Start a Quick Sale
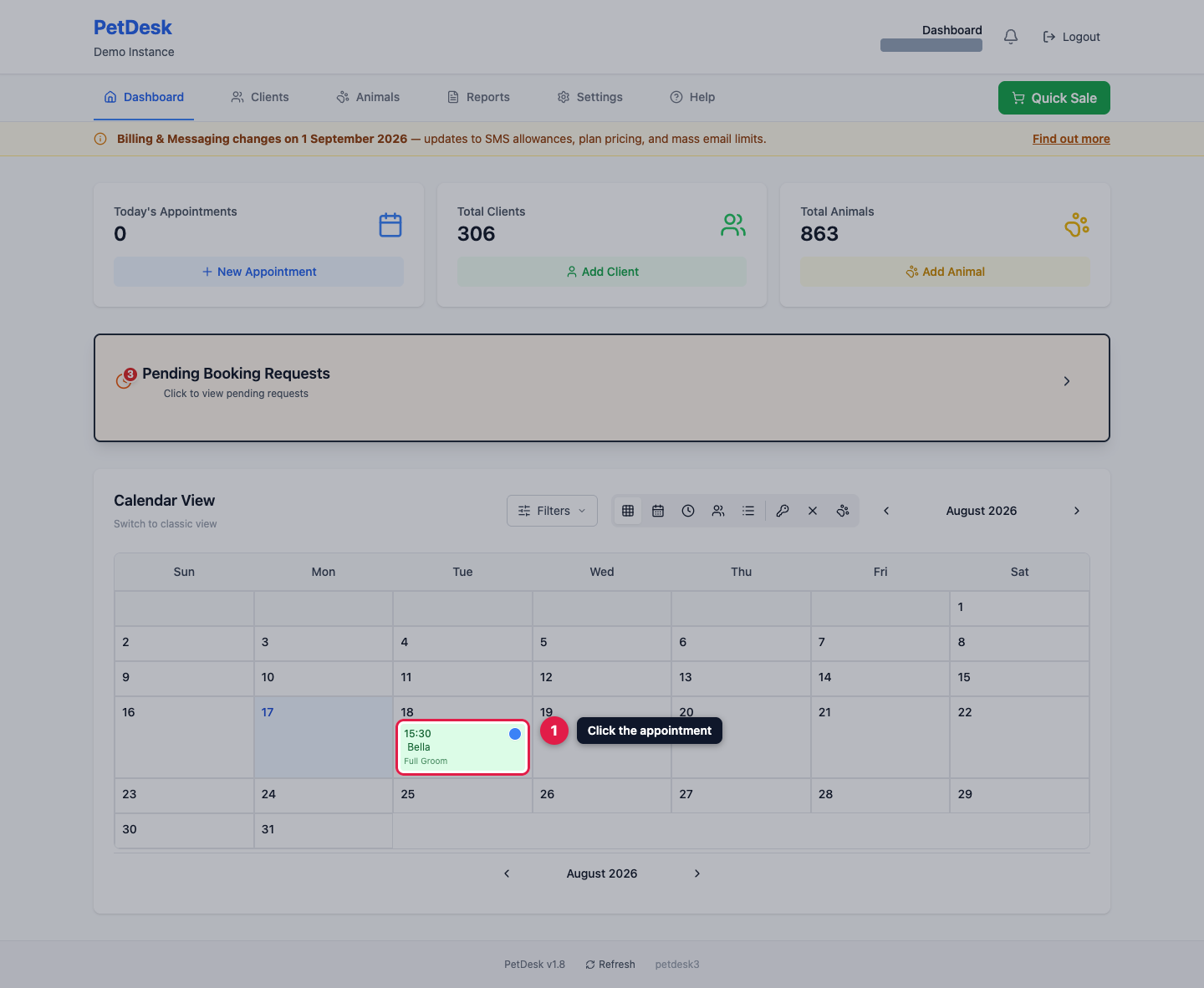Screen dimensions: 1204x988 click(x=1054, y=98)
